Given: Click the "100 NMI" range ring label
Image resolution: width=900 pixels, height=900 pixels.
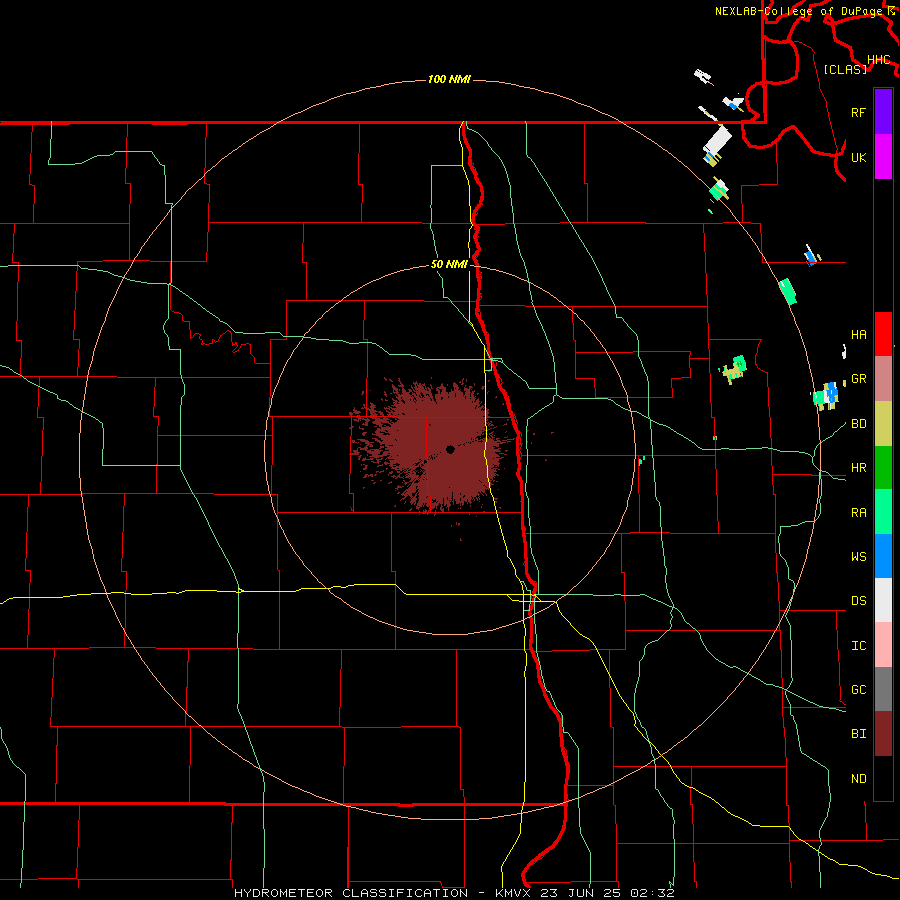Looking at the screenshot, I should (449, 79).
